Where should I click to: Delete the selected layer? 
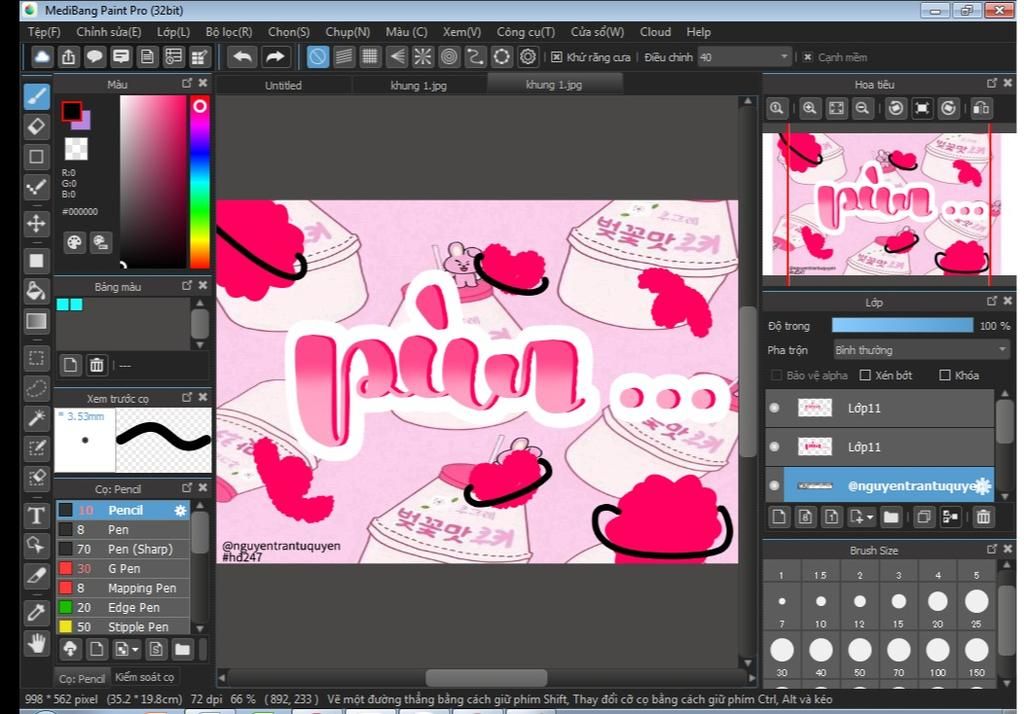point(983,517)
